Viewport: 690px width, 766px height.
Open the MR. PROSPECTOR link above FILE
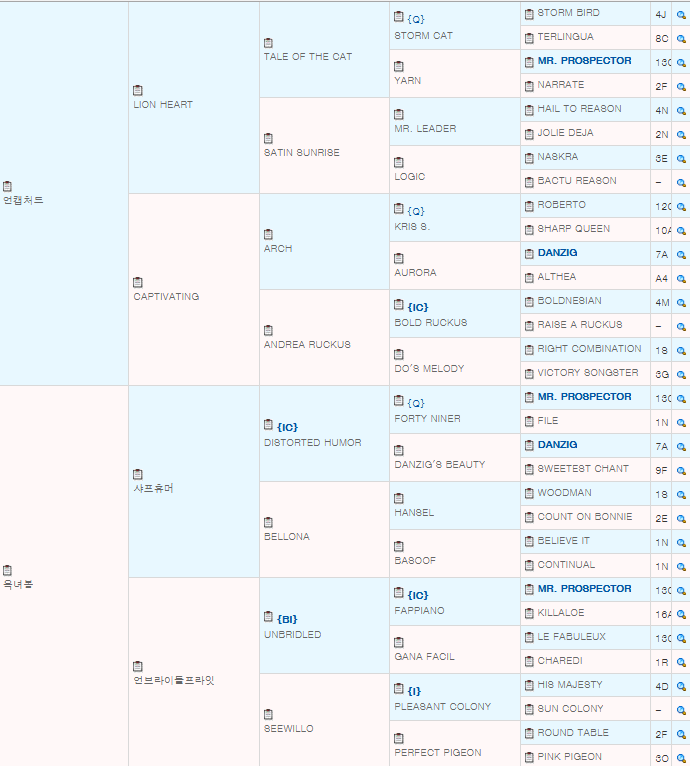(x=584, y=397)
